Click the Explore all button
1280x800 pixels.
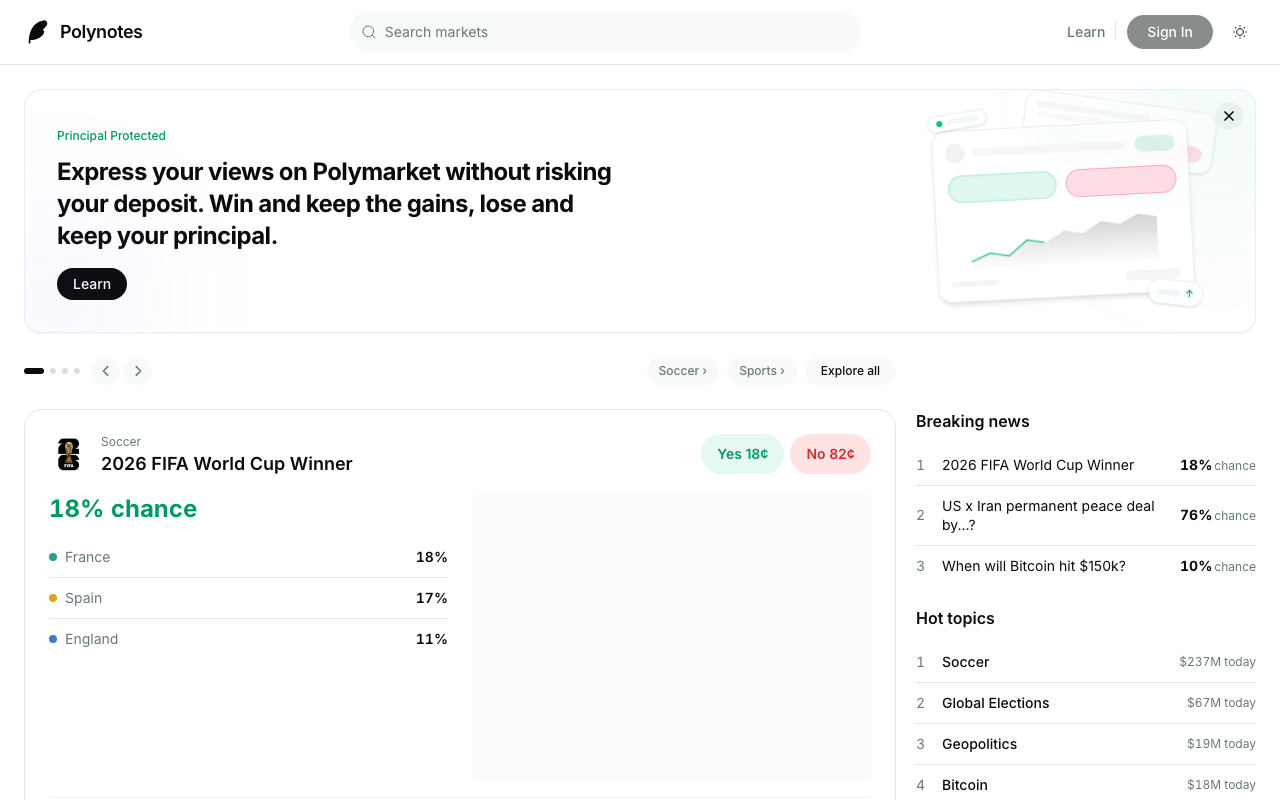[850, 371]
